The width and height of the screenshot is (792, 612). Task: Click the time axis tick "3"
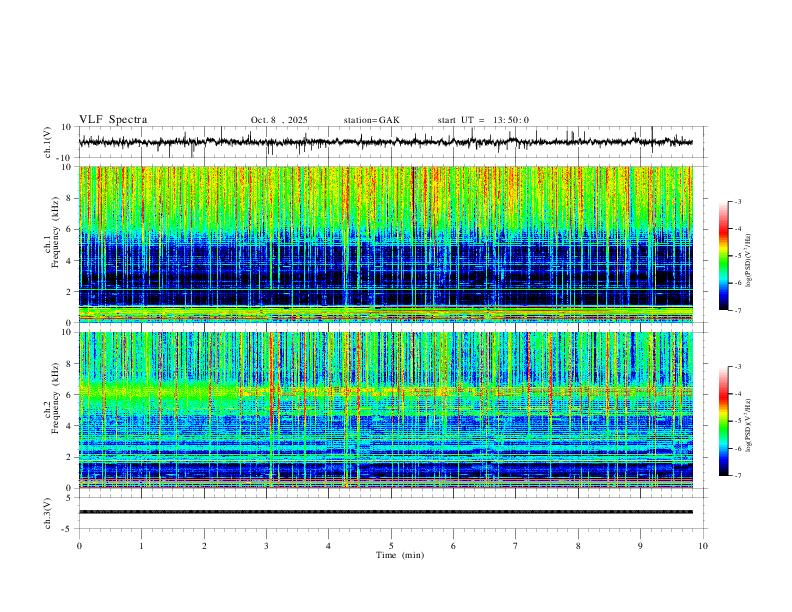tap(266, 546)
